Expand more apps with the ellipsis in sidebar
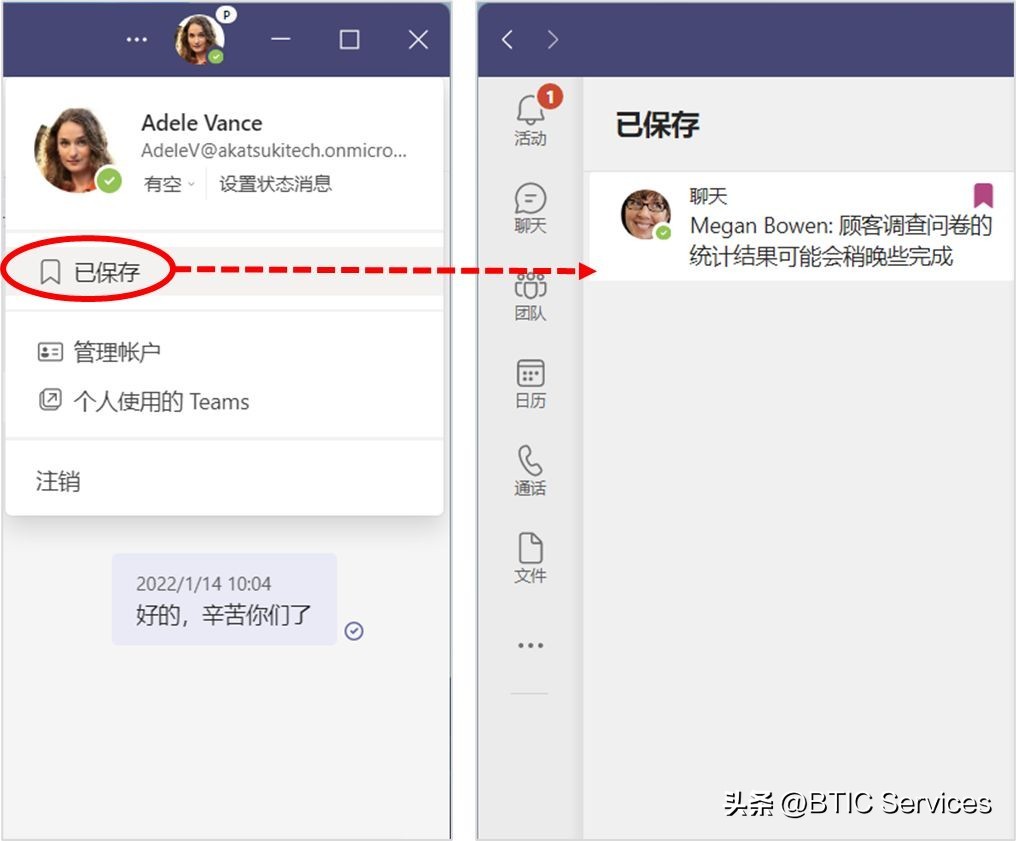This screenshot has width=1016, height=841. [530, 645]
